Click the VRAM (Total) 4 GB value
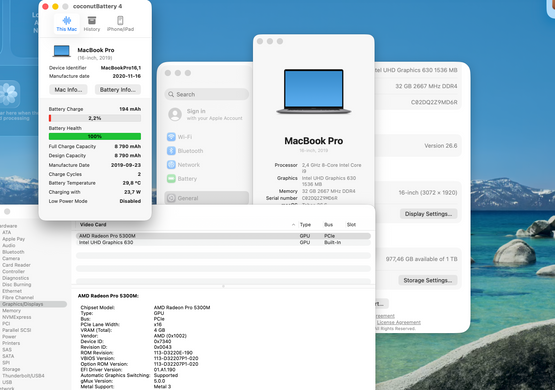Screen dimensions: 555x390 159,330
